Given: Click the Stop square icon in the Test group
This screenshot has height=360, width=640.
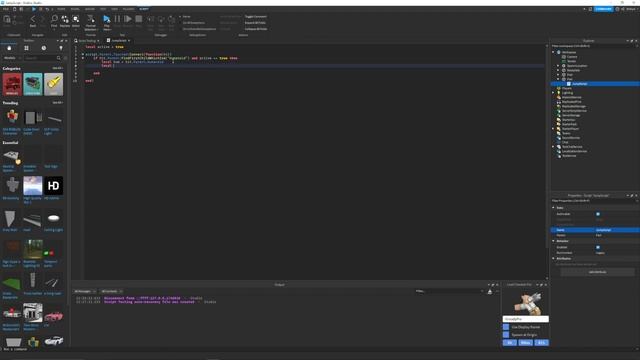Looking at the screenshot, I should tap(139, 19).
